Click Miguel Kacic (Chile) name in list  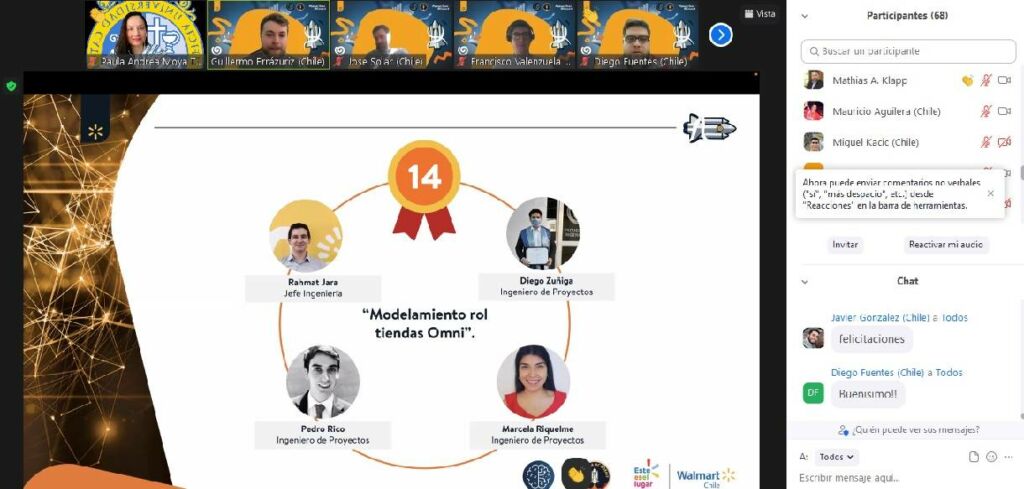(x=875, y=142)
